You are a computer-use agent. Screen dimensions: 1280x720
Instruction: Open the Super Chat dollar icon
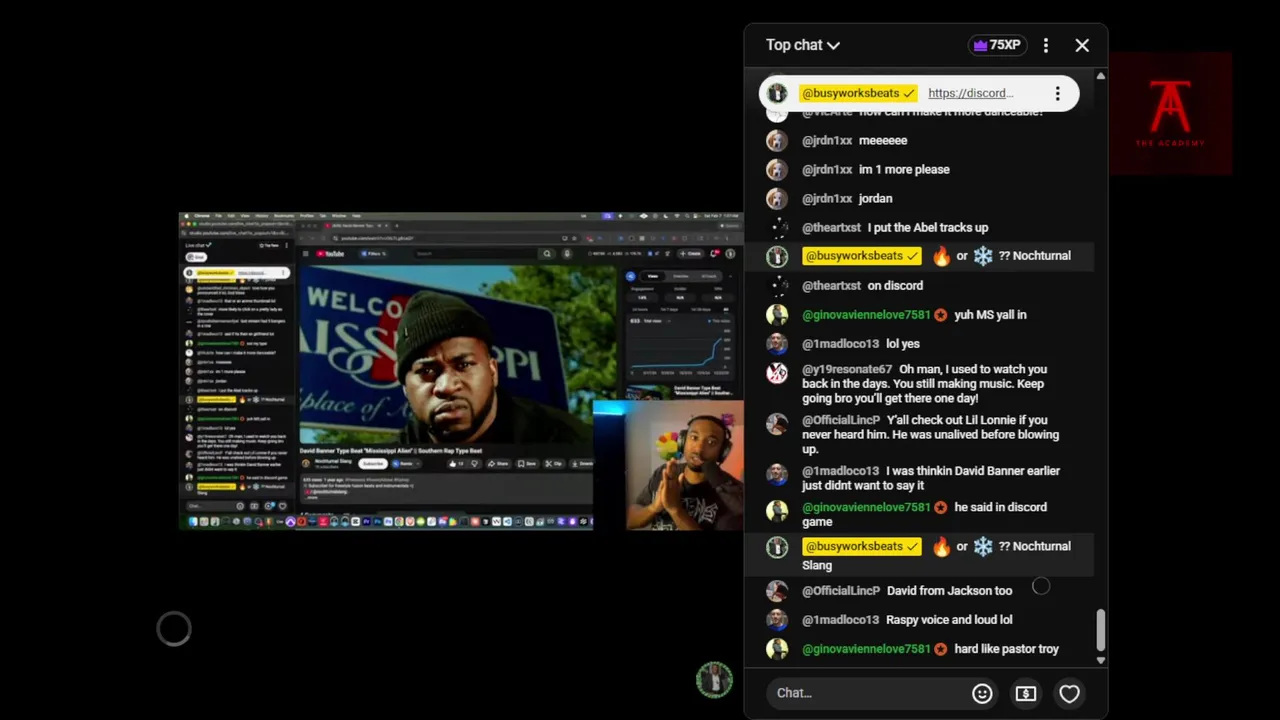(x=1026, y=693)
